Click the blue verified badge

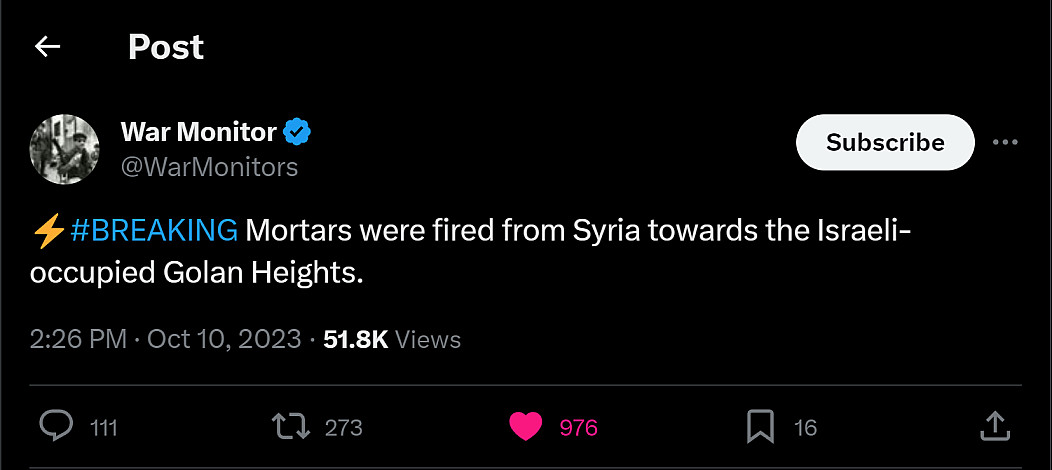pyautogui.click(x=298, y=131)
